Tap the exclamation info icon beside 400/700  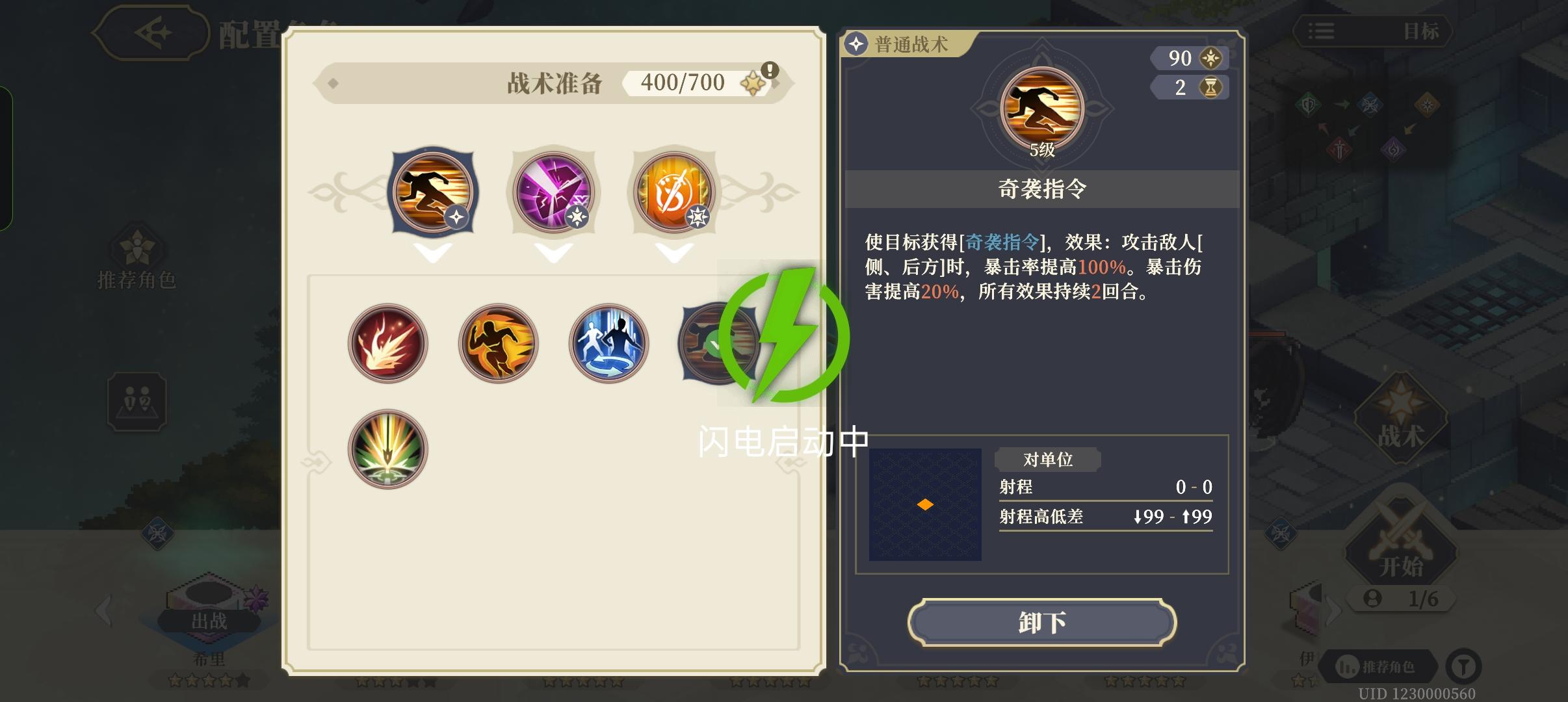click(x=770, y=70)
